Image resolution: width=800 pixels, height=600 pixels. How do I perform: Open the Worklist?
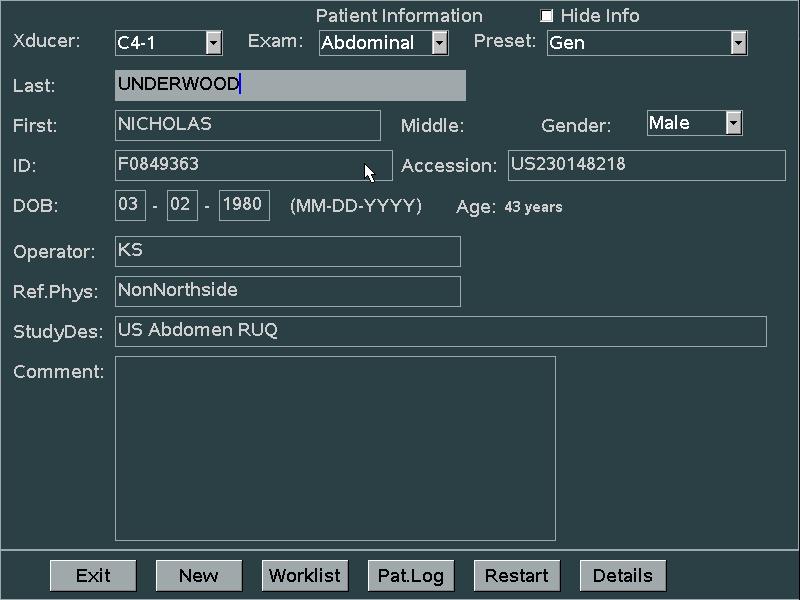[305, 575]
